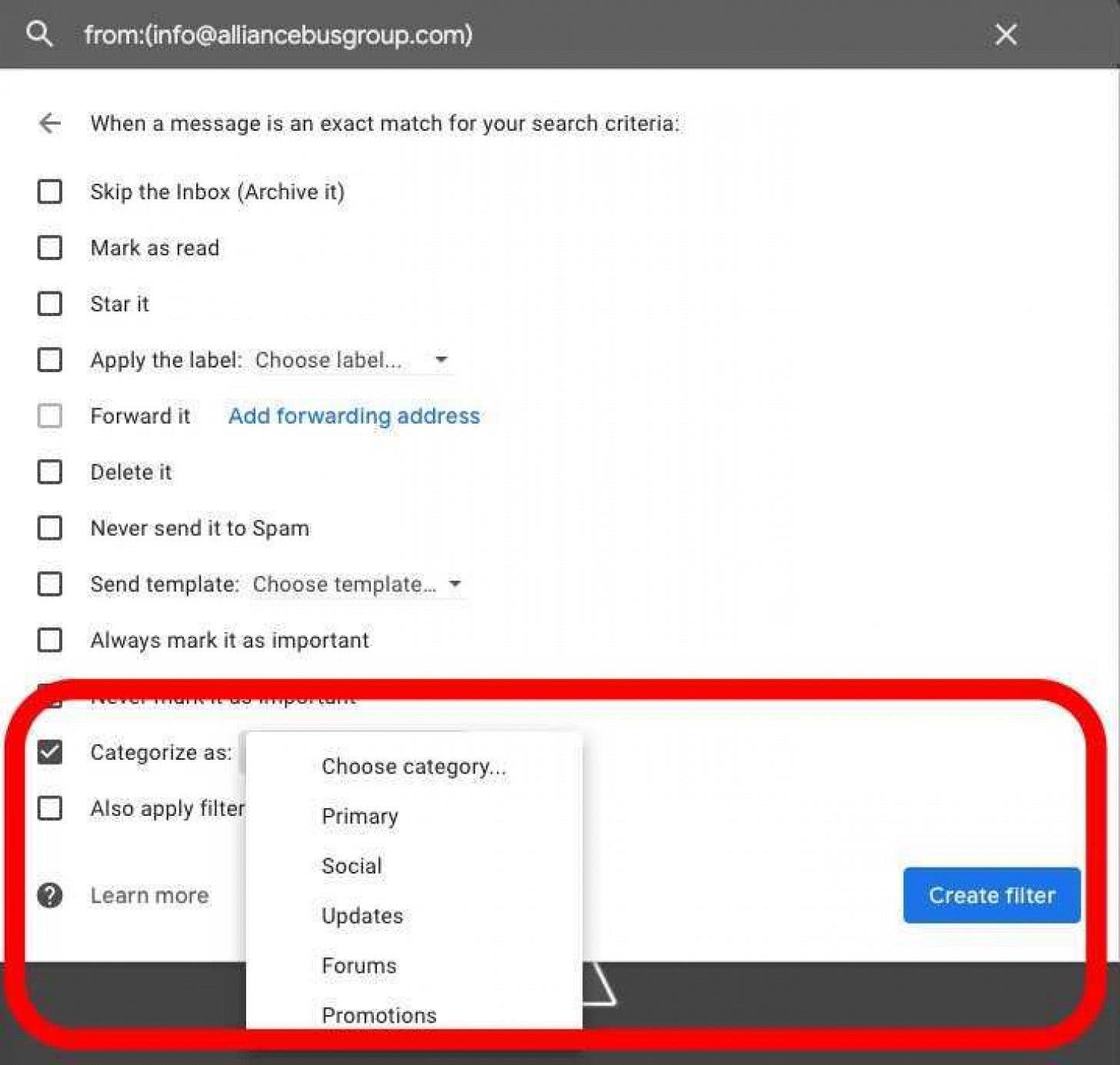
Task: Click the X to close the search bar
Action: pos(1005,34)
